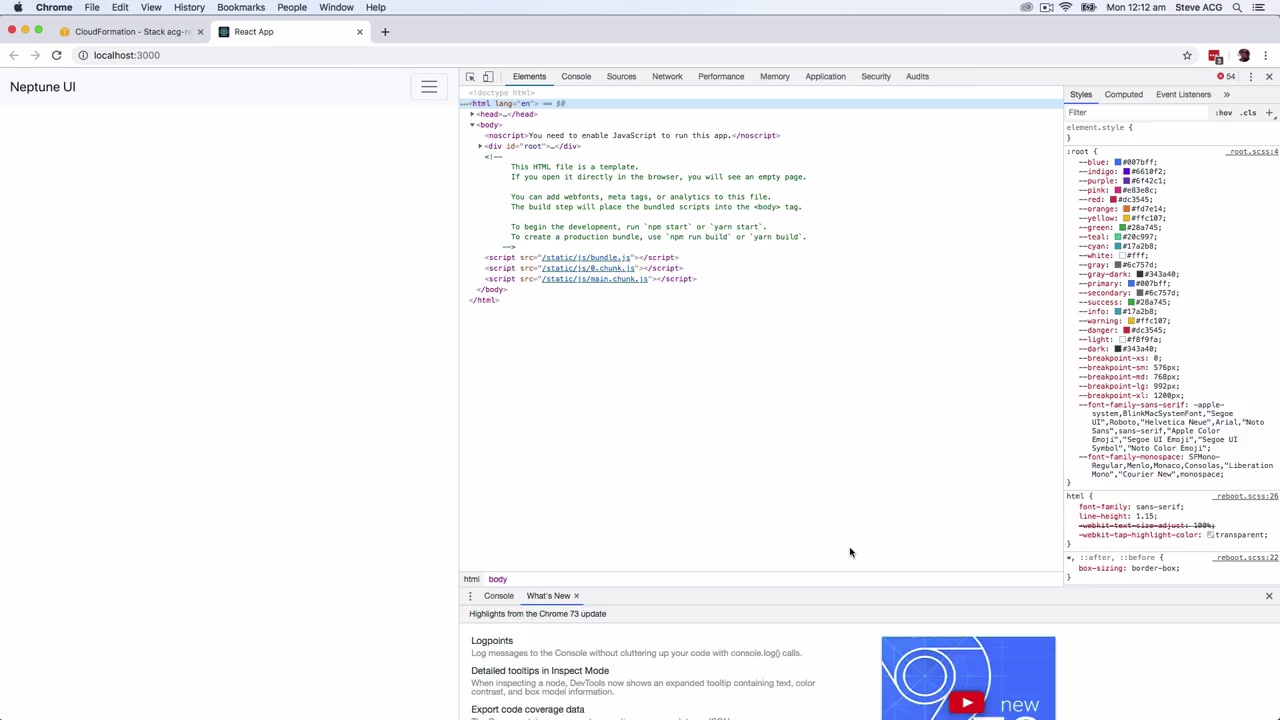1280x720 pixels.
Task: Open the Neptune UI hamburger menu
Action: point(429,87)
